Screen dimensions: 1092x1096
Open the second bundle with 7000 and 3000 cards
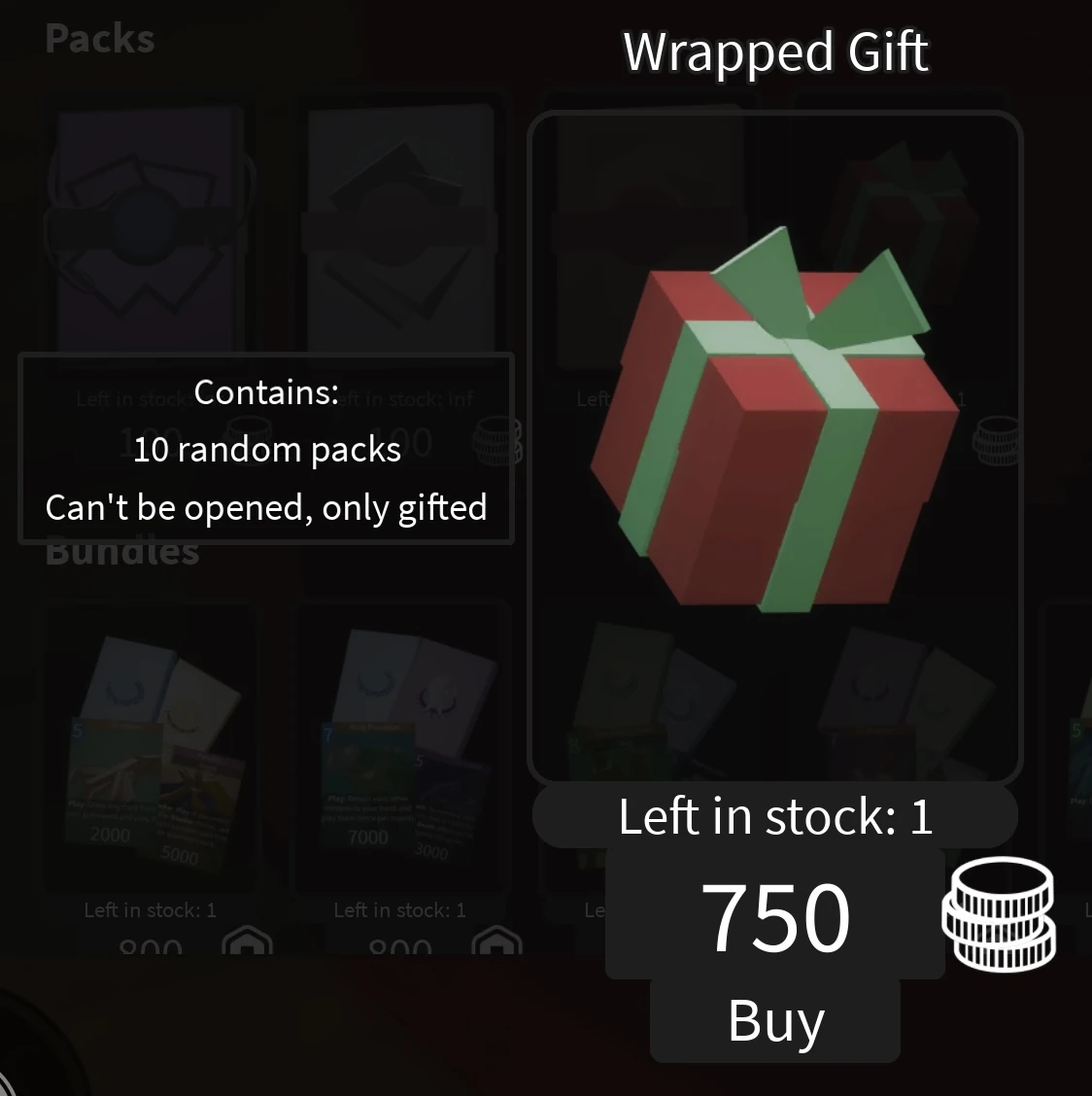400,748
